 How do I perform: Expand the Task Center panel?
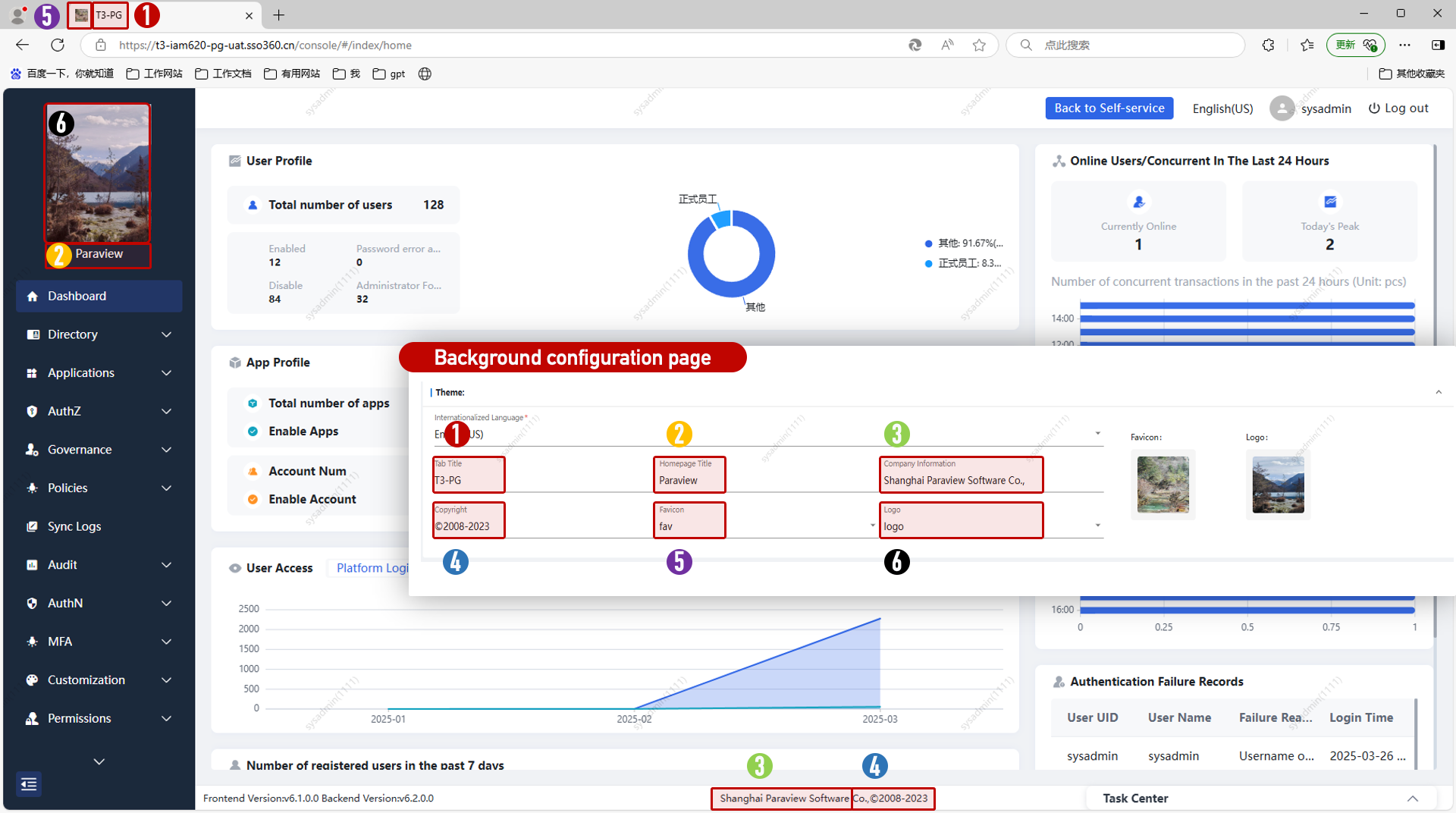pos(1412,799)
